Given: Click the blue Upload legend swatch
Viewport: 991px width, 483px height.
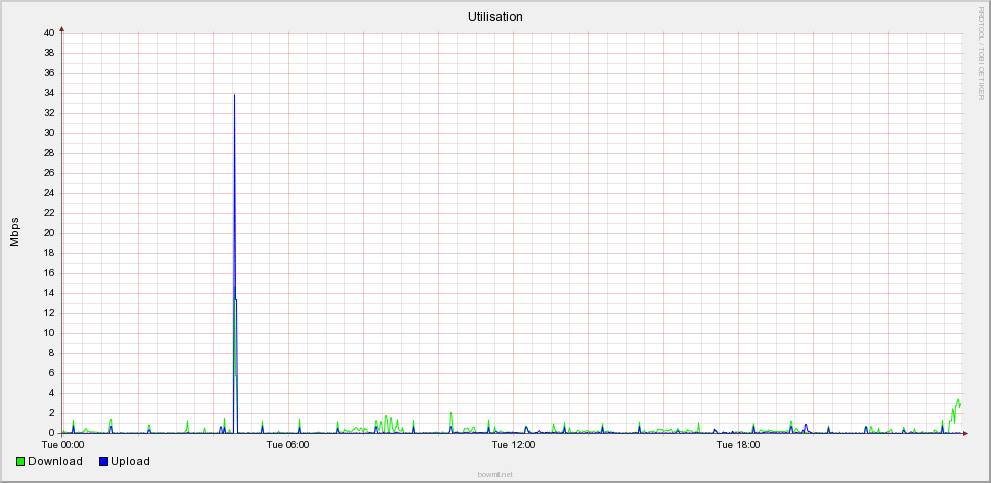Looking at the screenshot, I should 103,461.
